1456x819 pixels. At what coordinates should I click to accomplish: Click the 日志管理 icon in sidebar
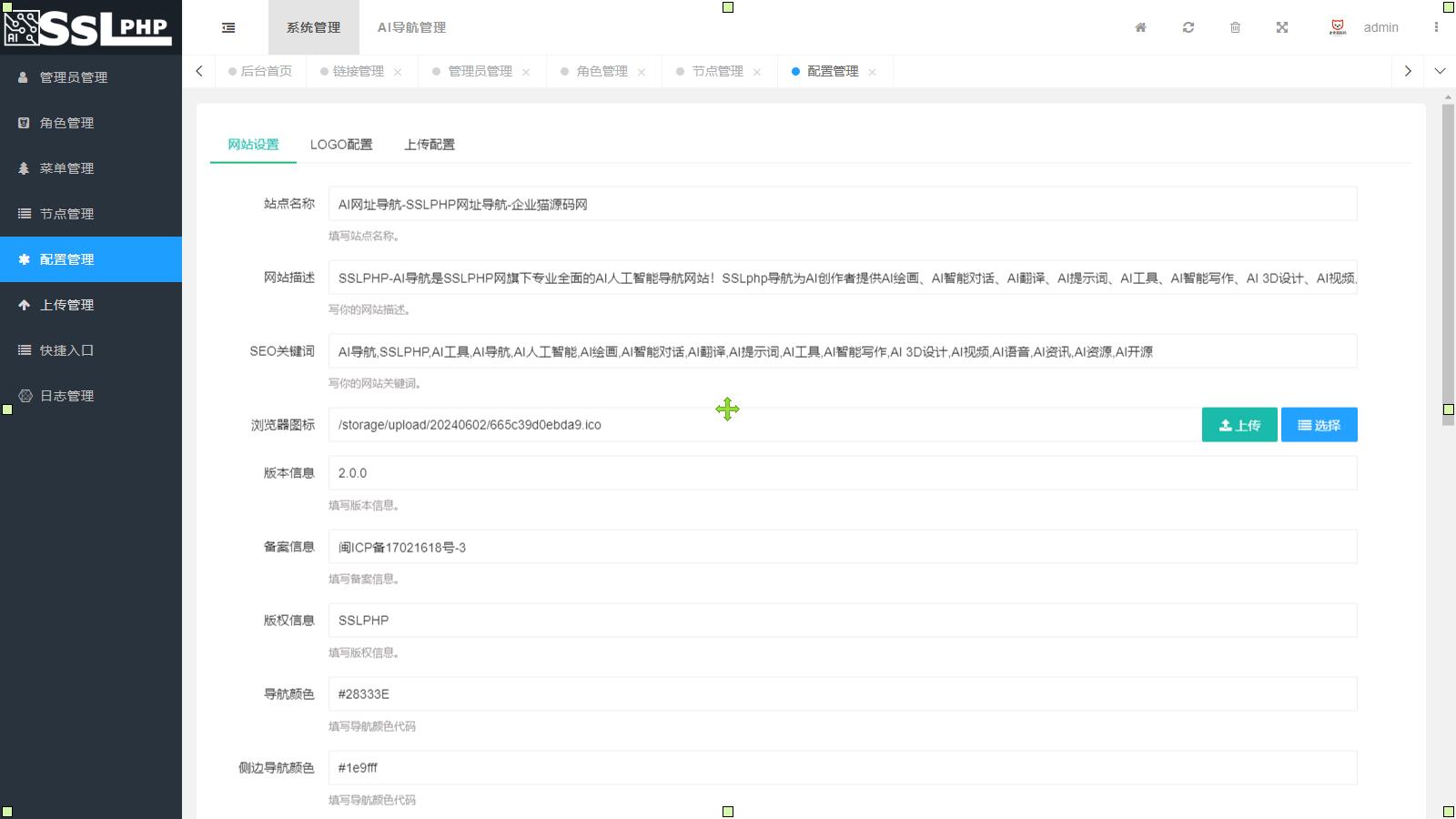click(x=25, y=396)
